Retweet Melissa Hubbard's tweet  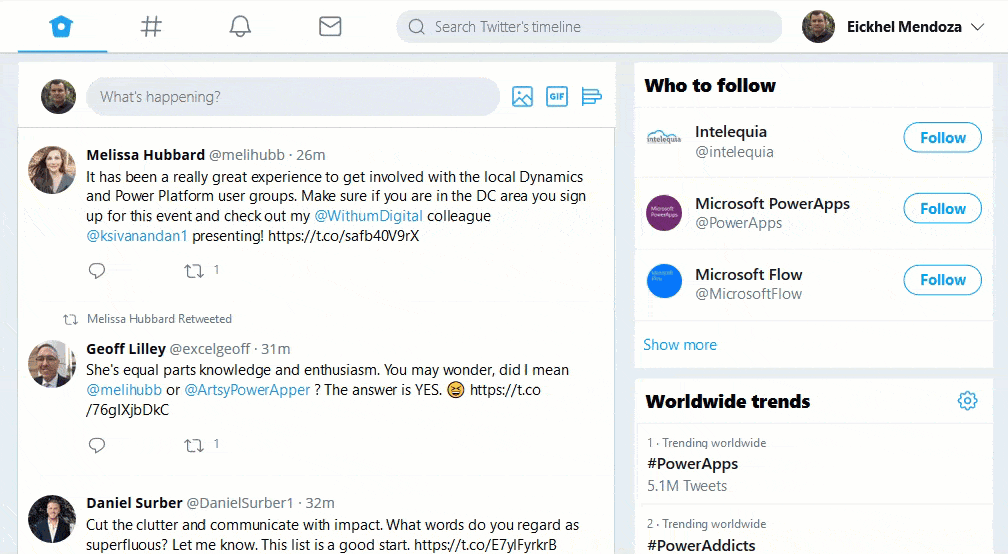(194, 271)
